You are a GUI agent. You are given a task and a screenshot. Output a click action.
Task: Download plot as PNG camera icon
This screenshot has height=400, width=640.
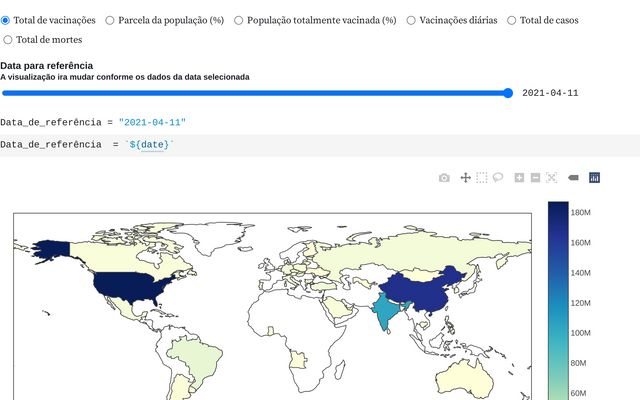444,178
